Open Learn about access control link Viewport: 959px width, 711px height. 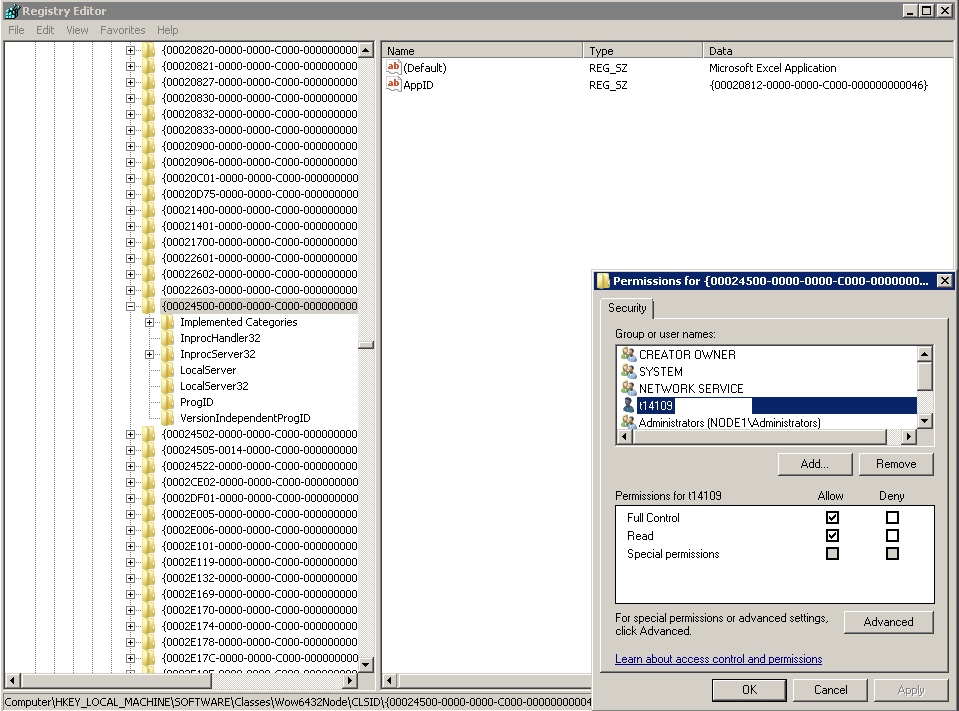(x=718, y=659)
